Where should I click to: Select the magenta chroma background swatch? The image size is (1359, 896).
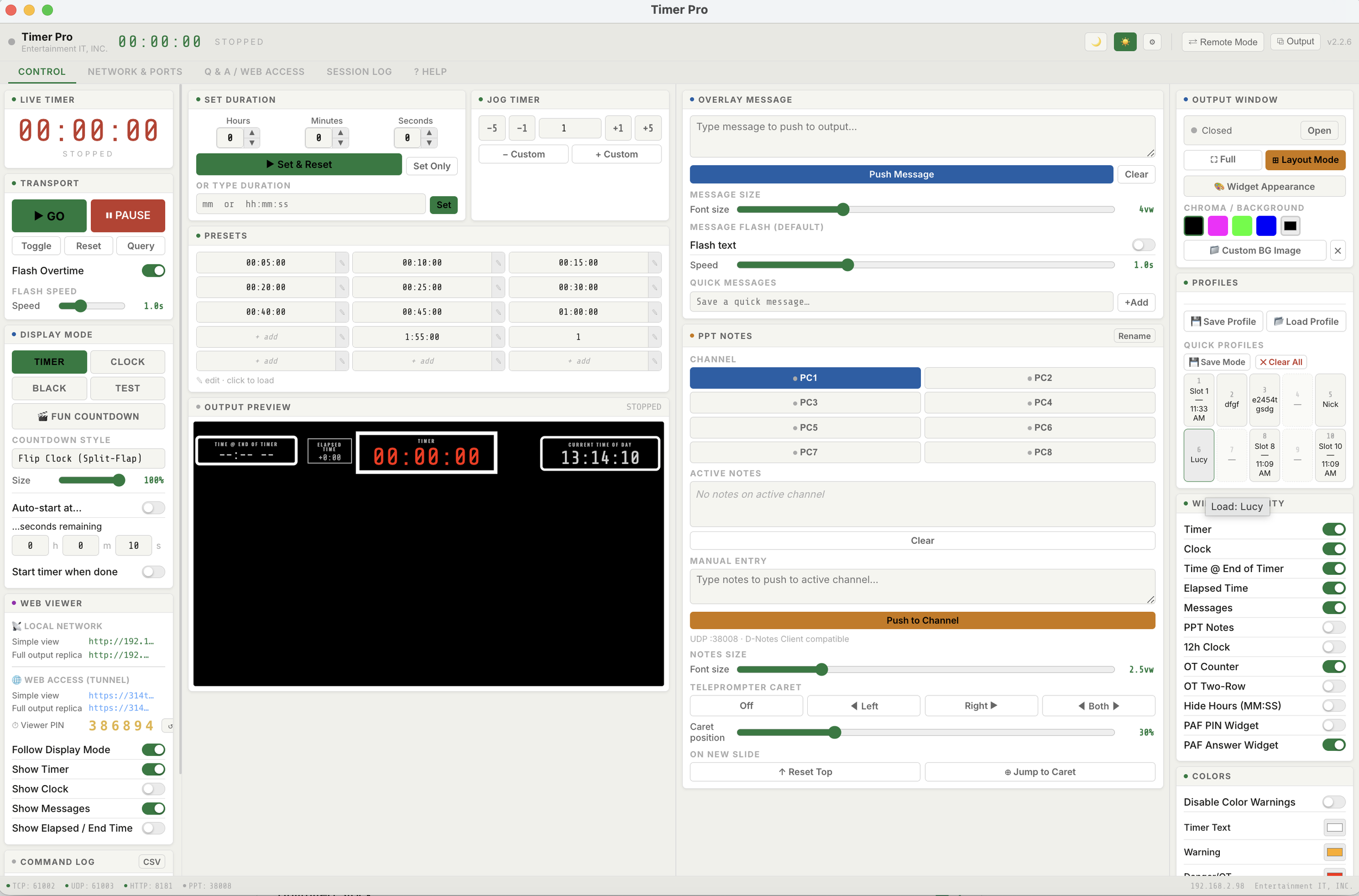pos(1217,225)
